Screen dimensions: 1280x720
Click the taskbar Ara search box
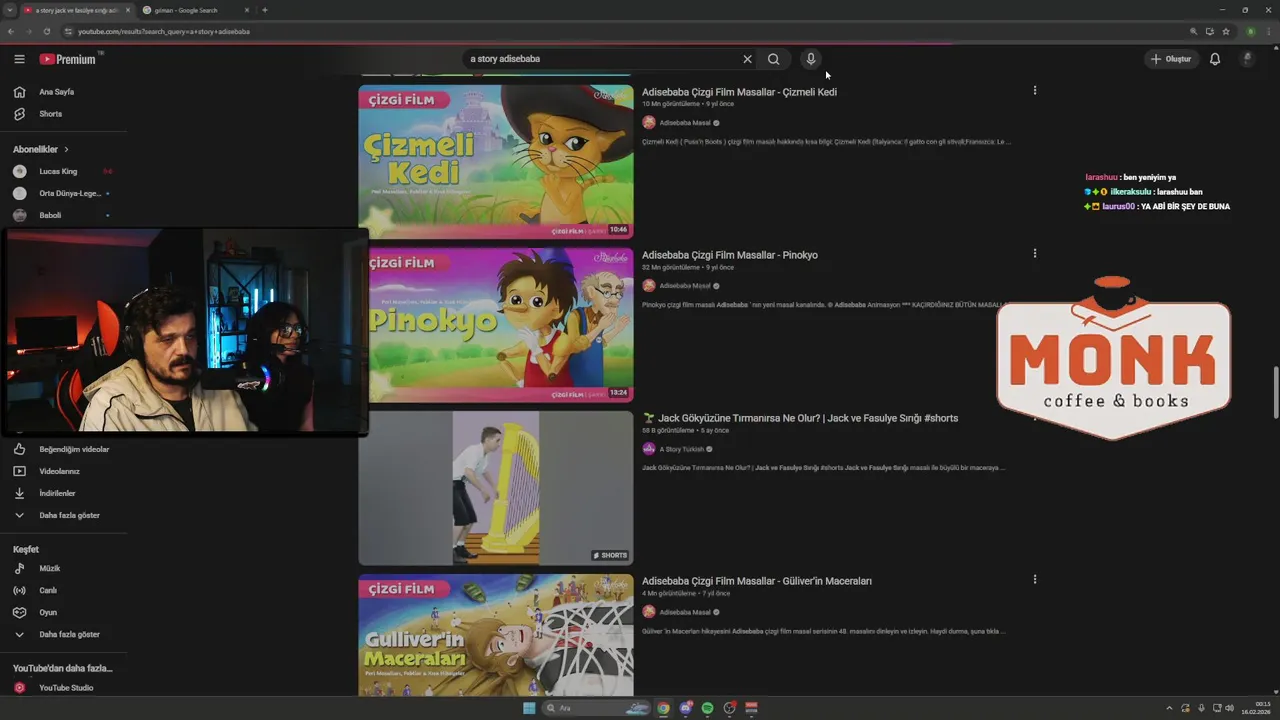(597, 708)
